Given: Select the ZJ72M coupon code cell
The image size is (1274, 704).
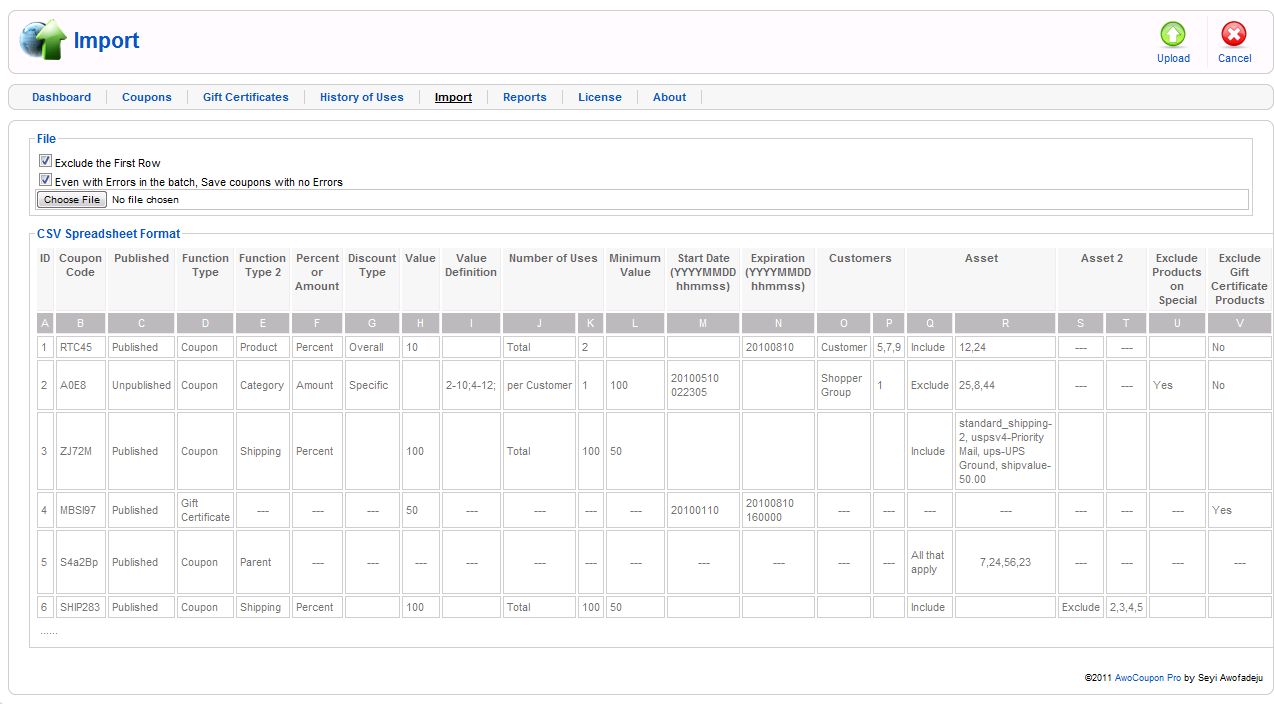Looking at the screenshot, I should (x=80, y=451).
